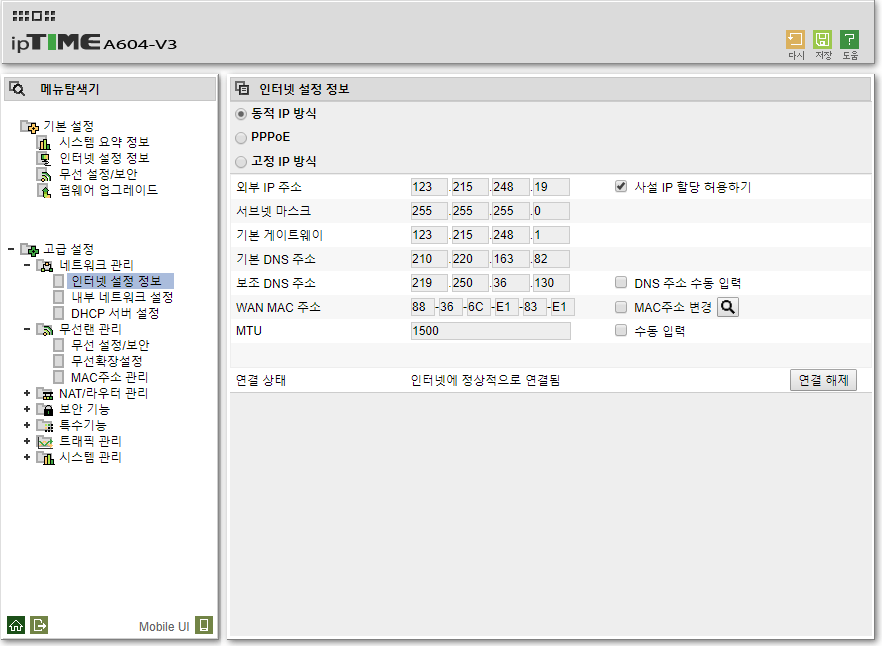Expand the NAT/라우터 관리 node

tap(27, 393)
